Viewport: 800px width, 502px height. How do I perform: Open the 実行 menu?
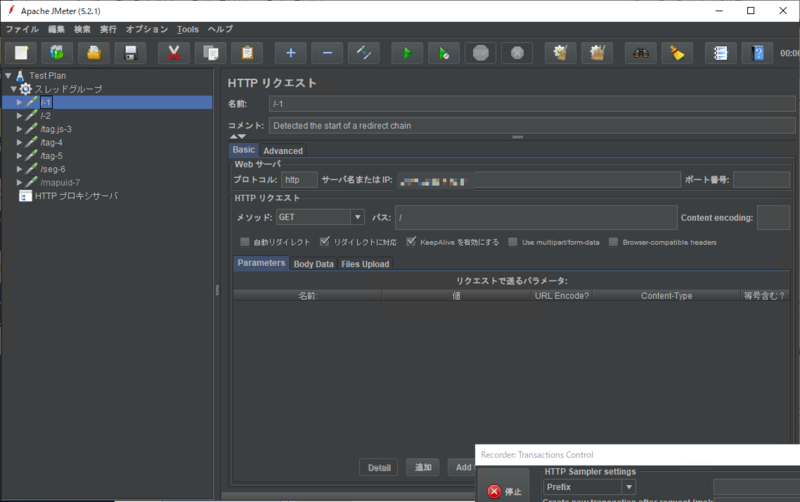(x=108, y=29)
